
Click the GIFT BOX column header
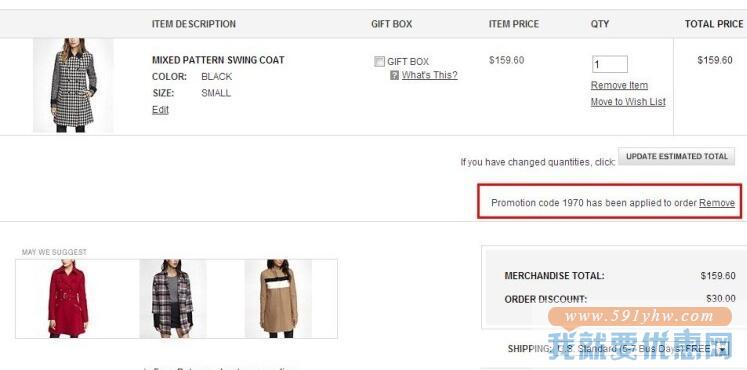(392, 24)
